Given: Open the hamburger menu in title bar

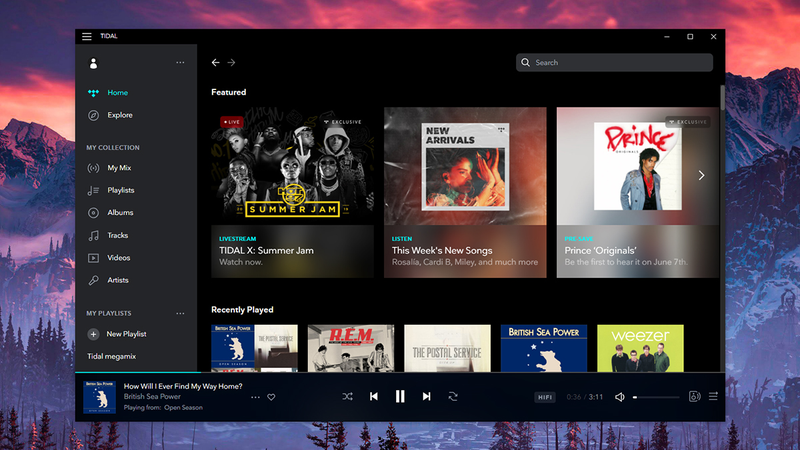Looking at the screenshot, I should coord(87,36).
